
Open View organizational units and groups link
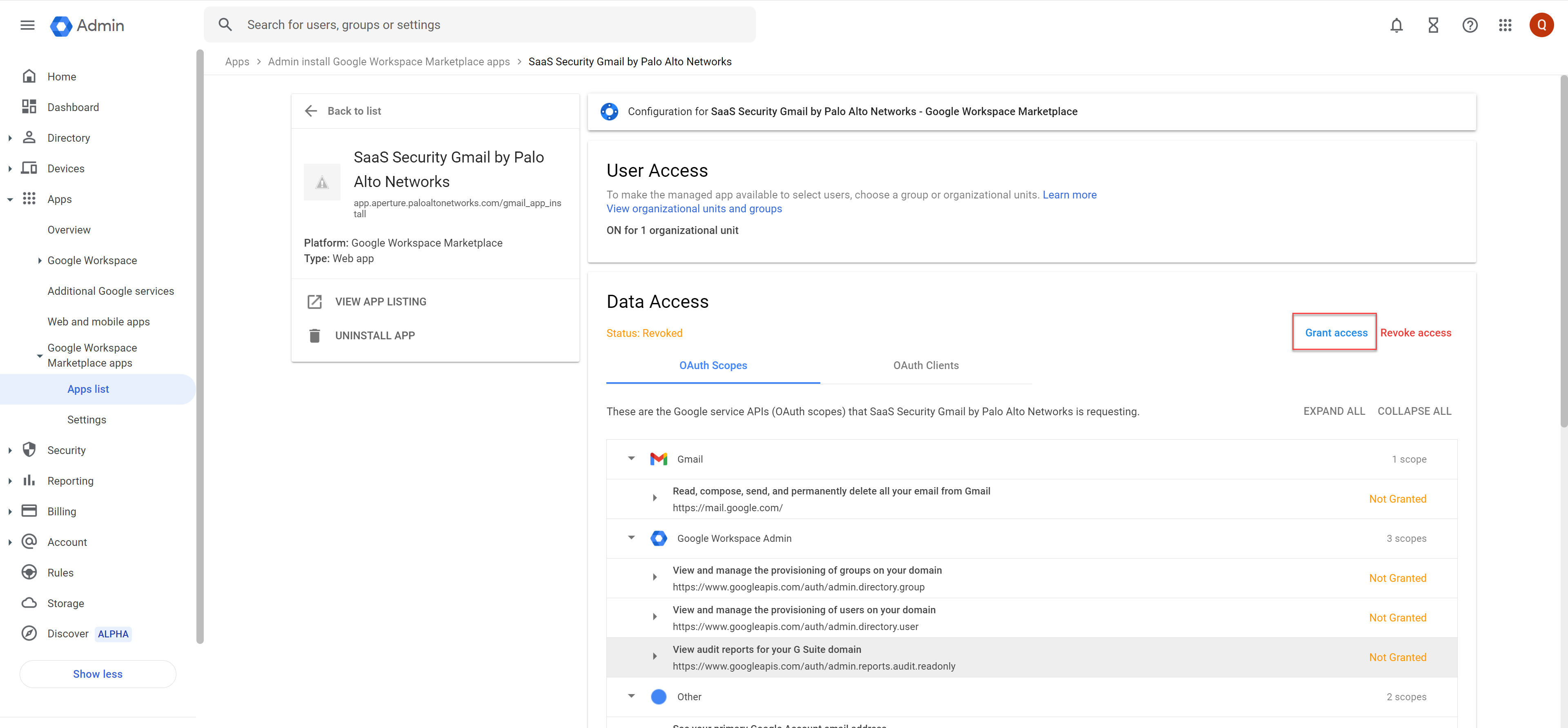coord(694,208)
